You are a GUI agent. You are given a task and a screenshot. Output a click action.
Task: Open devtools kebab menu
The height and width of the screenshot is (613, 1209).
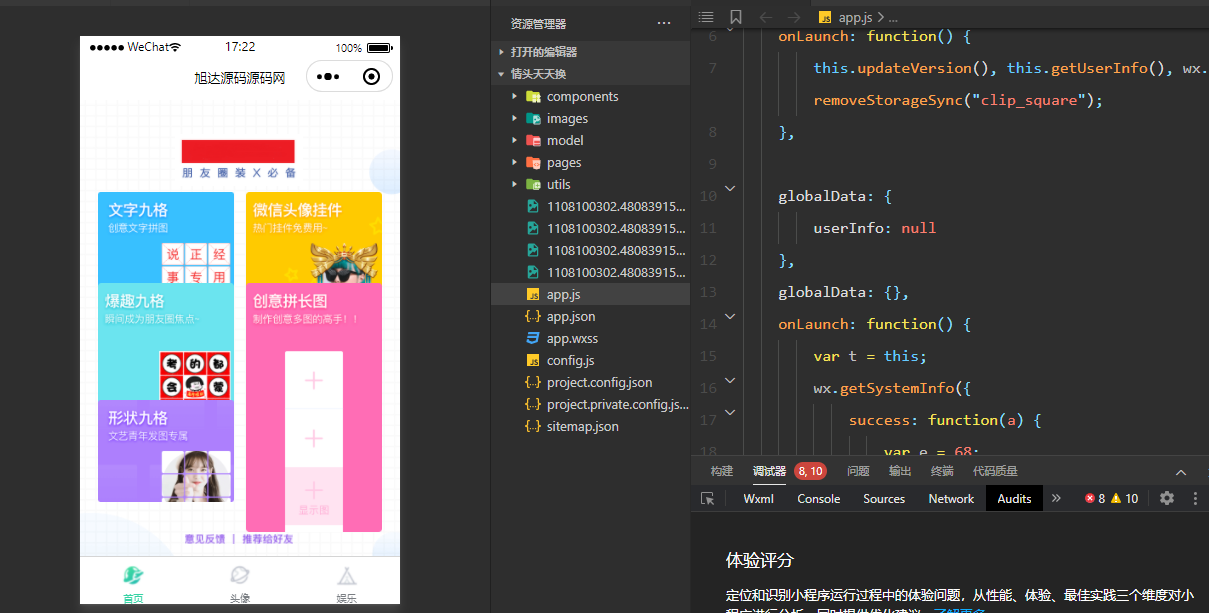point(1194,498)
